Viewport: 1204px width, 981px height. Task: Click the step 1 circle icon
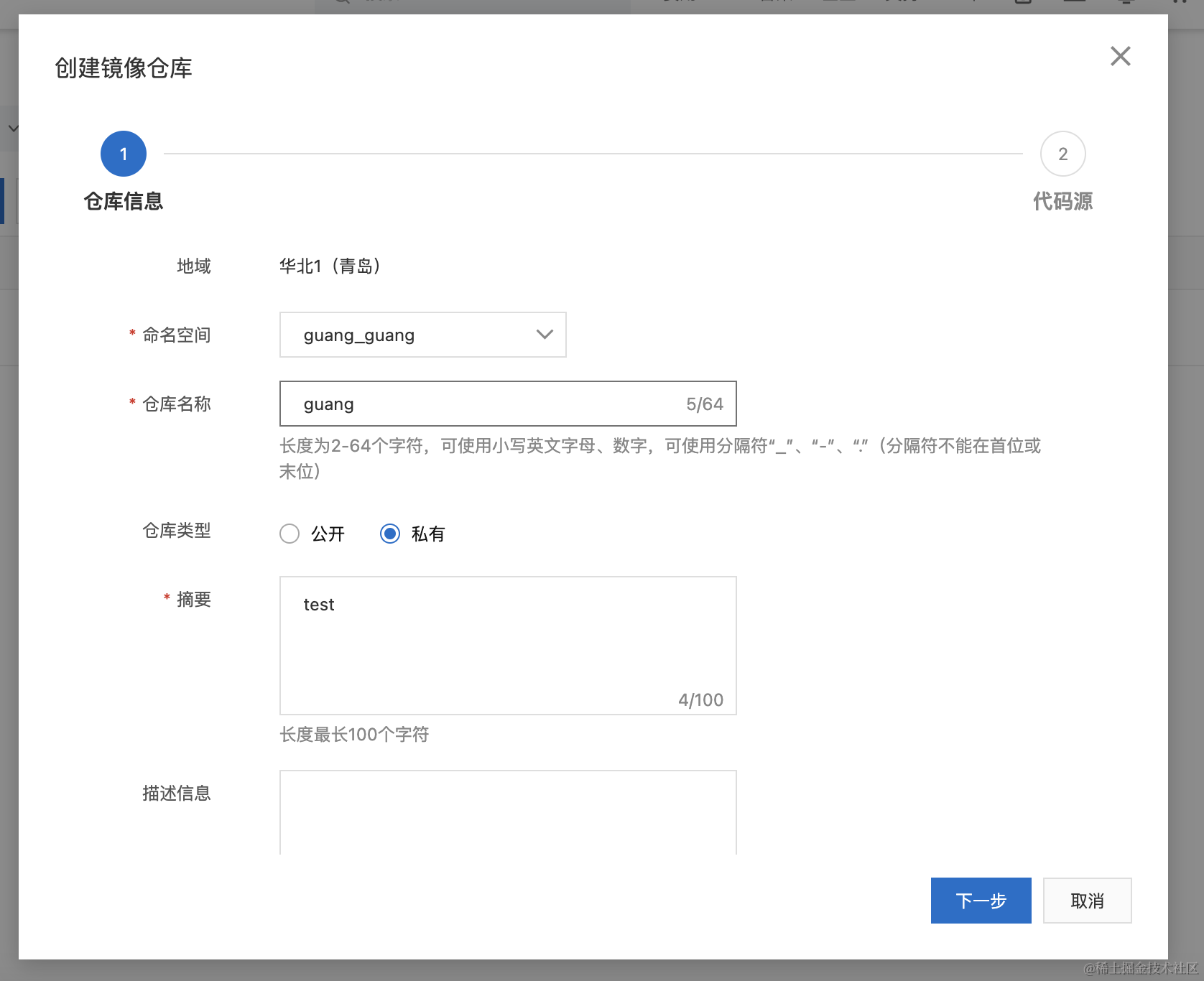click(124, 154)
